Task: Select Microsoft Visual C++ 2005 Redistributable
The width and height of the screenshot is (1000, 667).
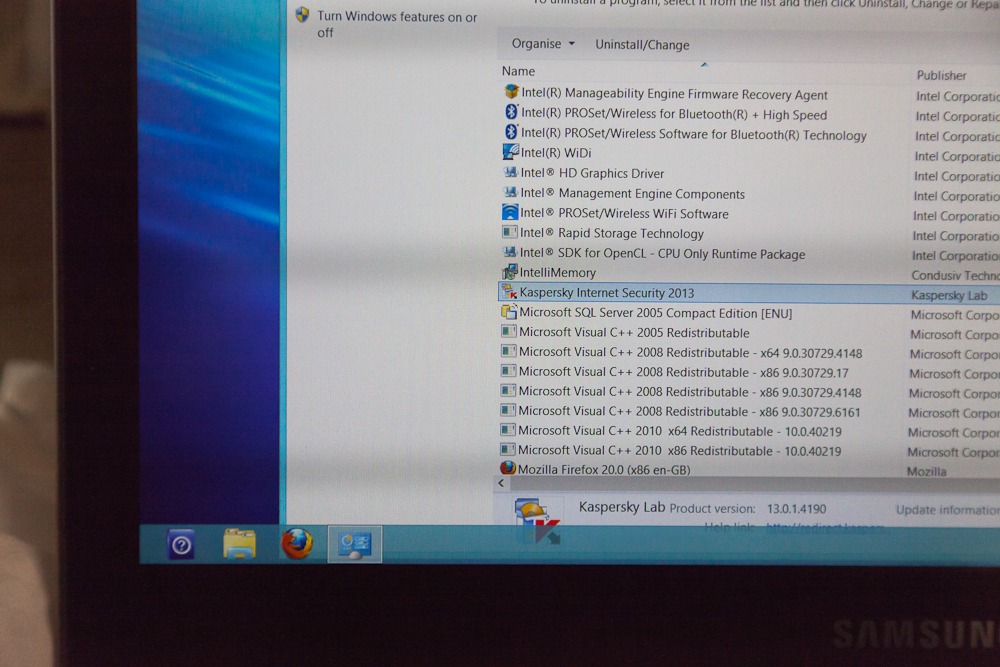Action: point(634,333)
